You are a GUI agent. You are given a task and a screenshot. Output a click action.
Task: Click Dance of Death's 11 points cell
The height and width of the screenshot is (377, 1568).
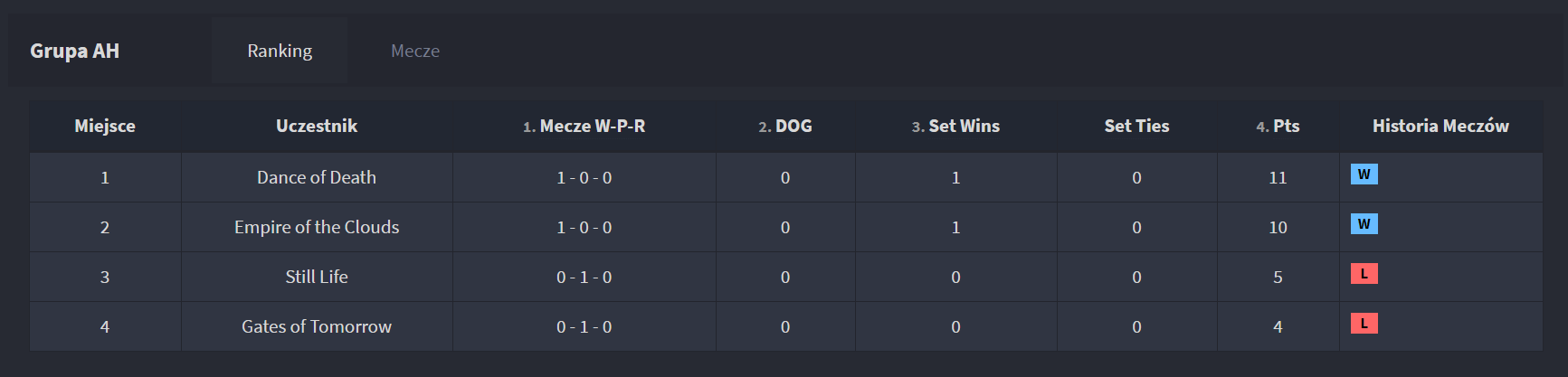click(x=1278, y=177)
